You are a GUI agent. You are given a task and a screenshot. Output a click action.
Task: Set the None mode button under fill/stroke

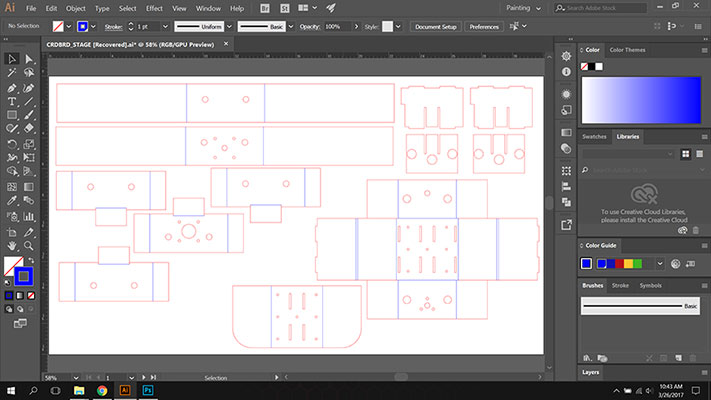[x=31, y=296]
